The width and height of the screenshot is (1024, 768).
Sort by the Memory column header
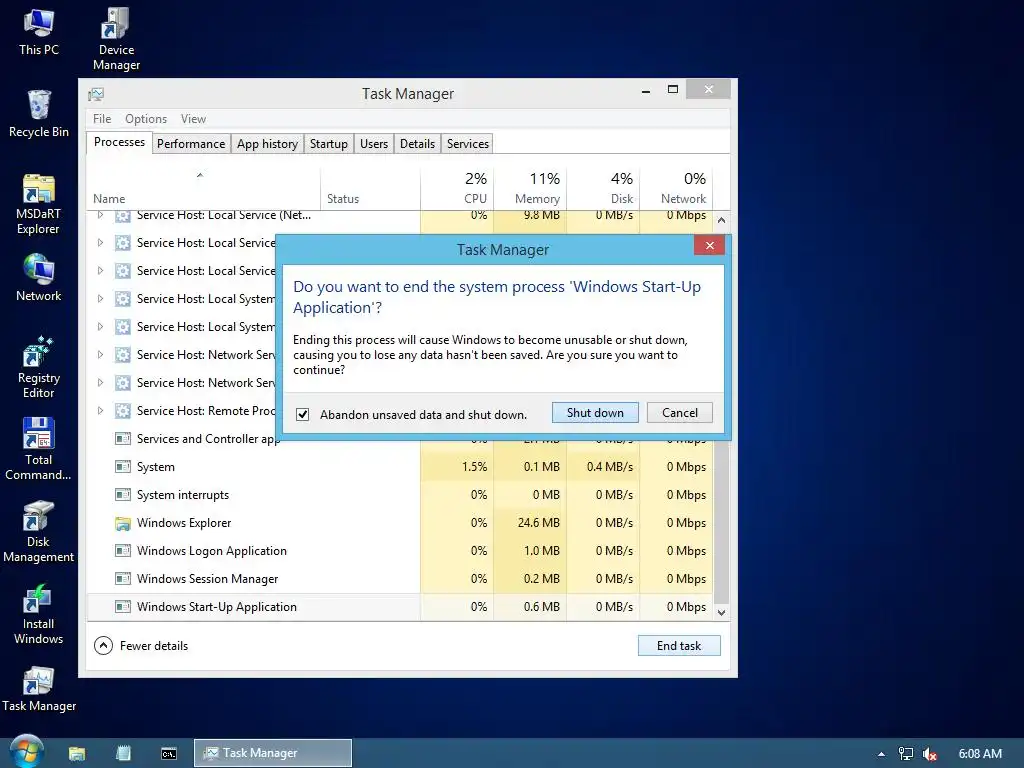530,187
